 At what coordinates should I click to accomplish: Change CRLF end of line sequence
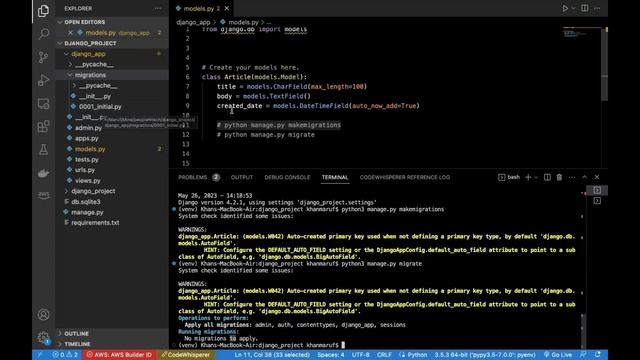point(384,355)
